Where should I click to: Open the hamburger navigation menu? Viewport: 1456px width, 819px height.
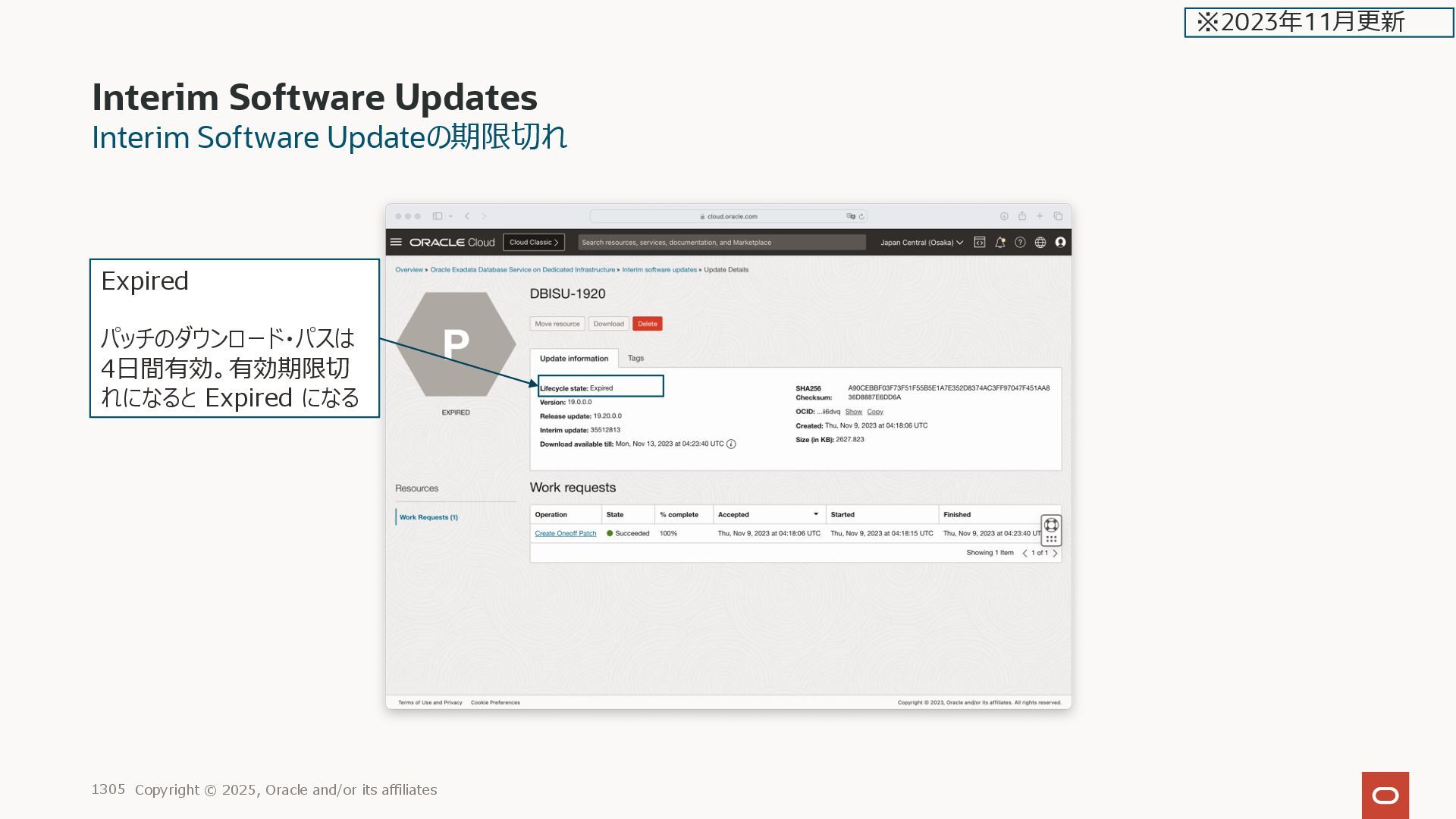[x=396, y=243]
